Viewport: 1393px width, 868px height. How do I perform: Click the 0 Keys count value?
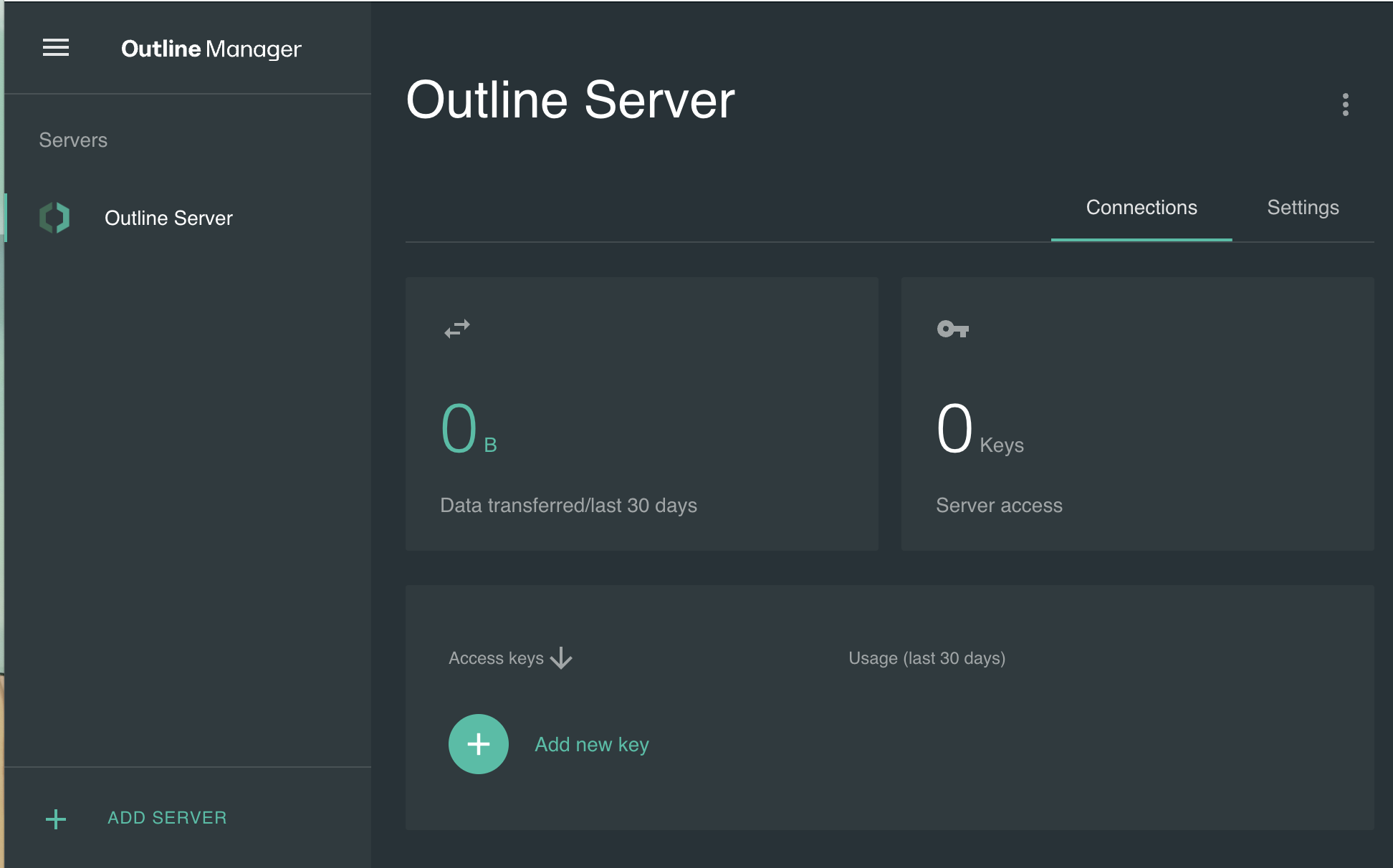(x=980, y=428)
